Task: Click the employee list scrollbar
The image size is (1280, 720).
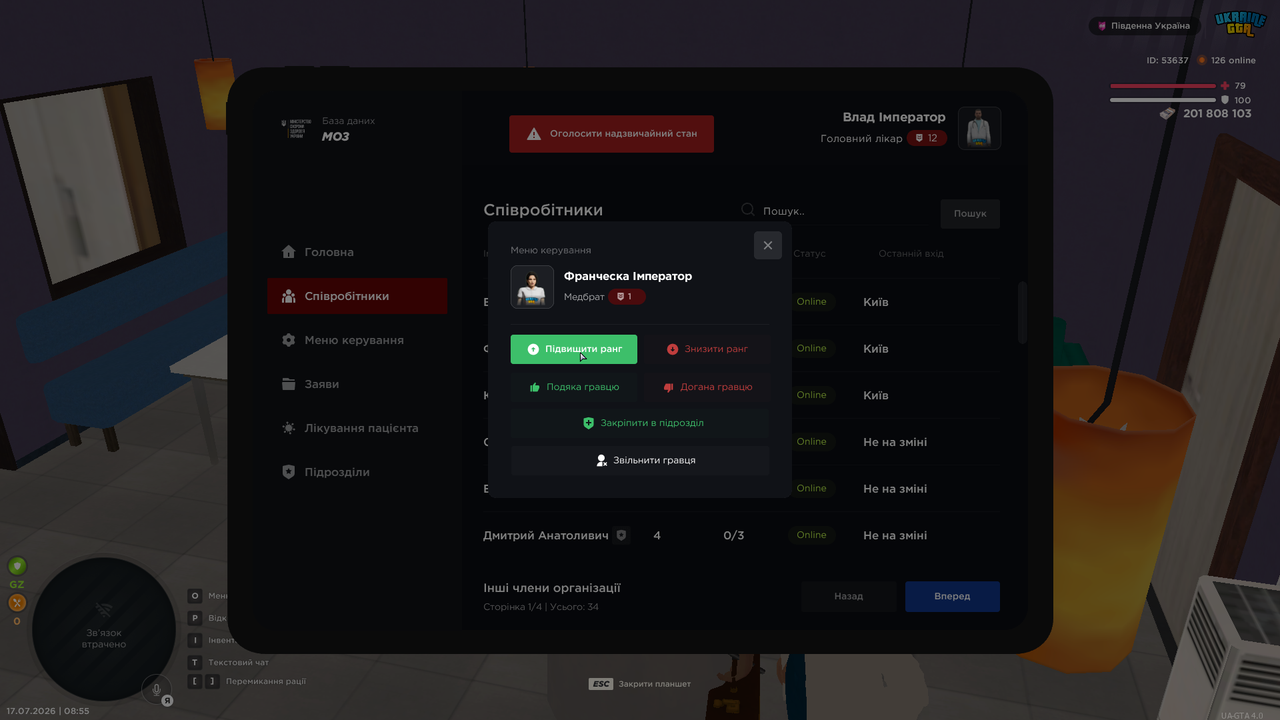Action: click(x=1022, y=313)
